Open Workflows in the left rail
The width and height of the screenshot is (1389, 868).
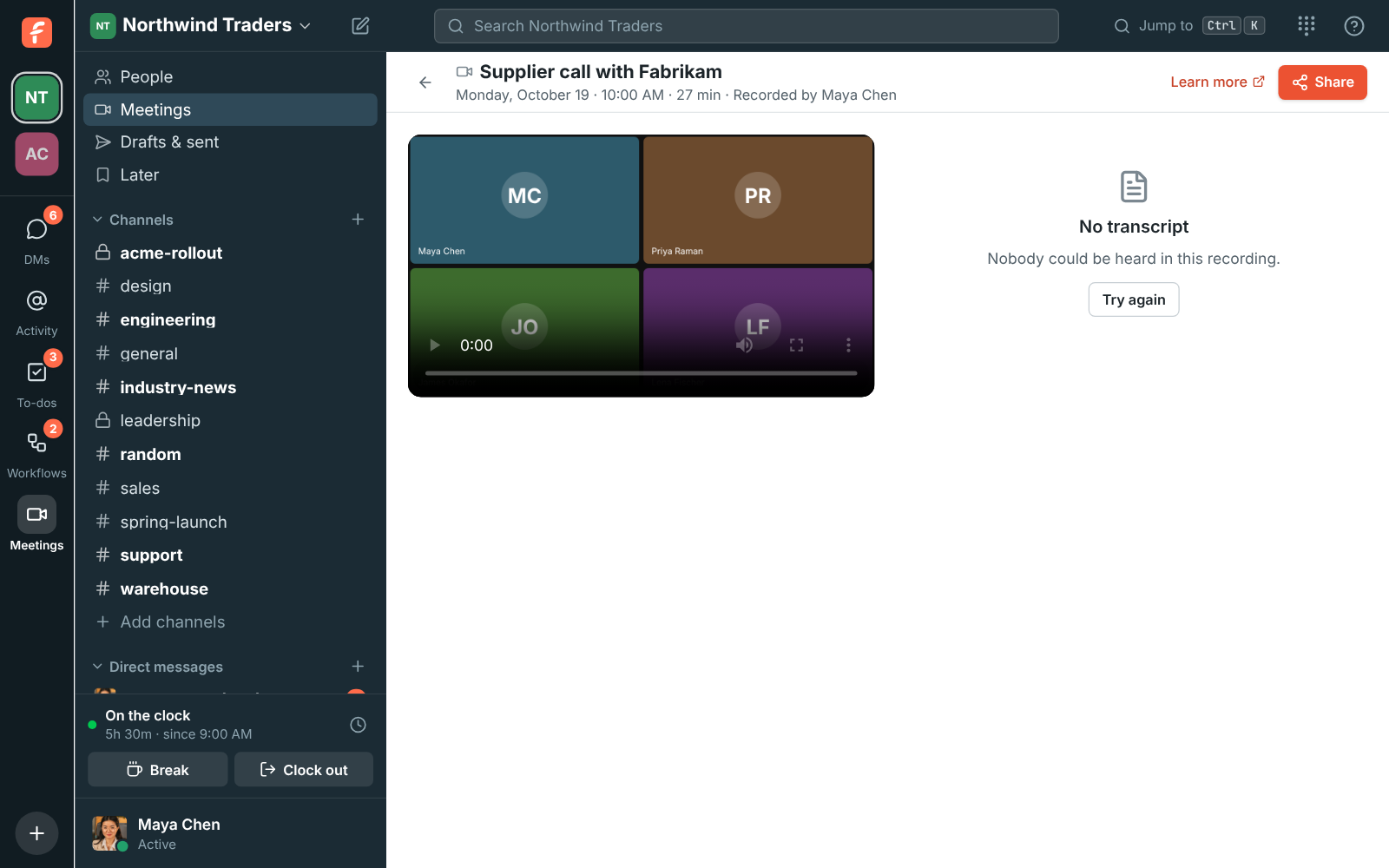36,454
